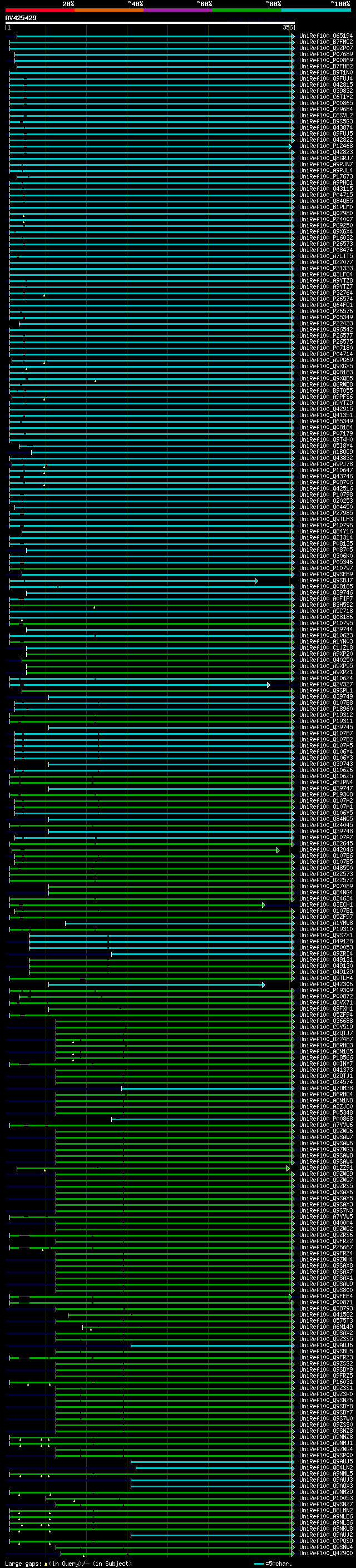Select hit UniRef100_A9PJL4

click(x=326, y=170)
